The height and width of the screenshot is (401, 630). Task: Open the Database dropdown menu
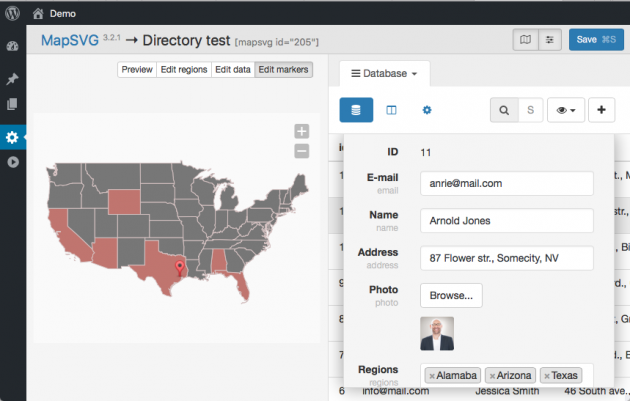tap(385, 73)
